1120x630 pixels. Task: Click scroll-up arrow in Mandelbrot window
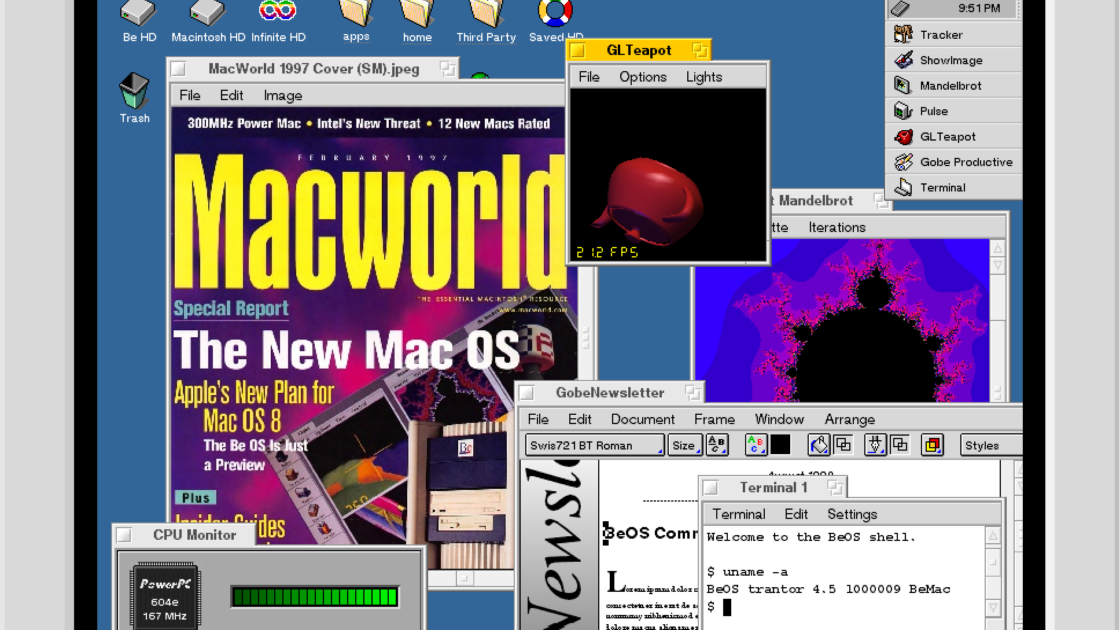[x=998, y=249]
